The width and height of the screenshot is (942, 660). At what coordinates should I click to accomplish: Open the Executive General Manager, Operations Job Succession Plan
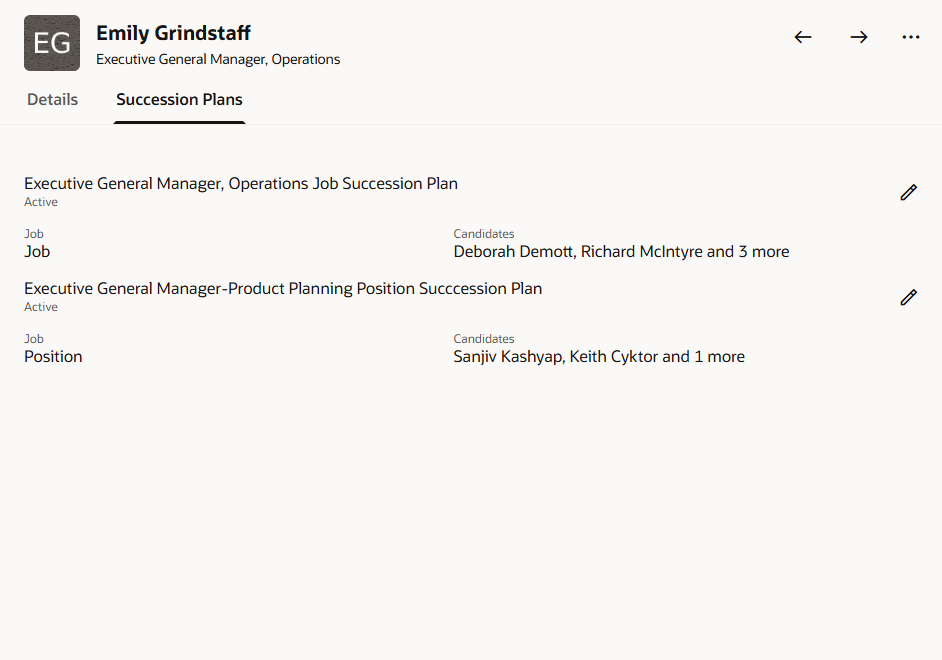click(241, 183)
